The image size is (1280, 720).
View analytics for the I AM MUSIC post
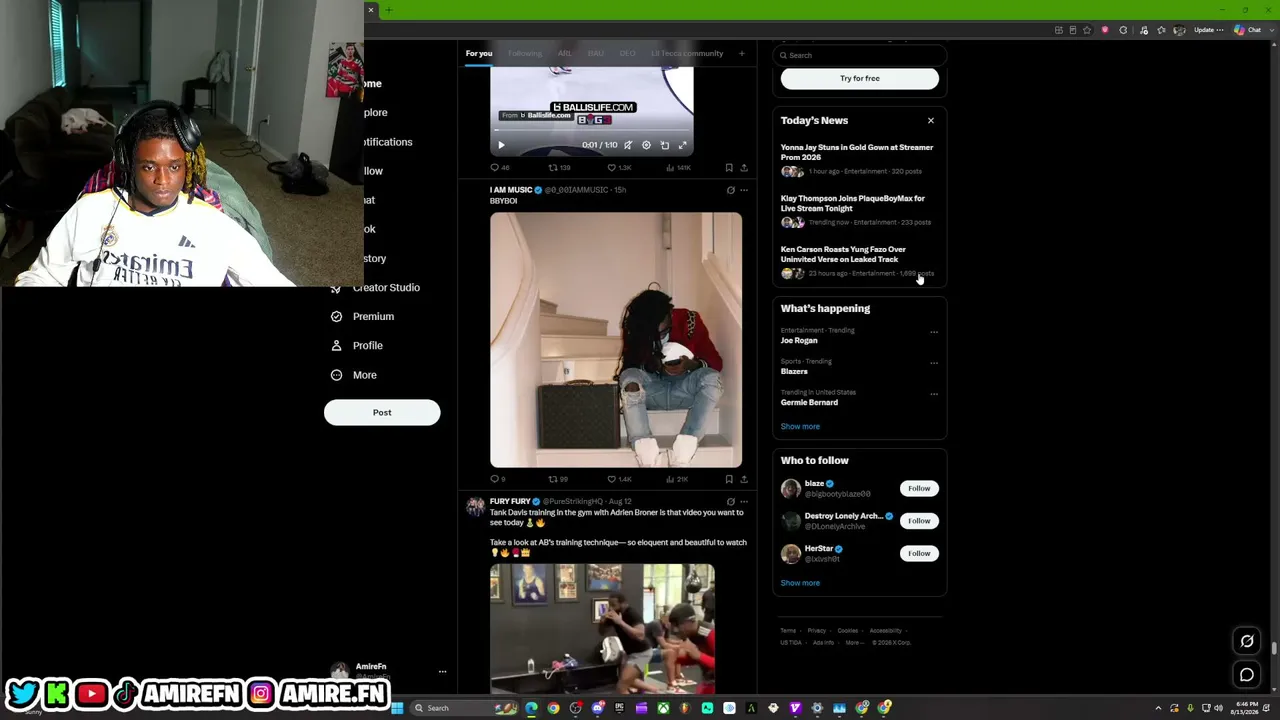[677, 479]
